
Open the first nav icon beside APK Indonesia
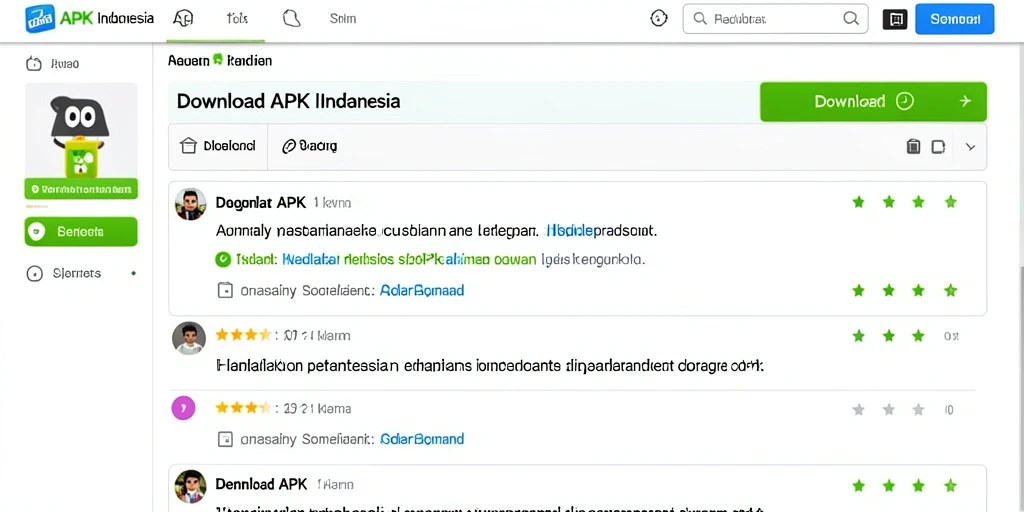coord(183,18)
